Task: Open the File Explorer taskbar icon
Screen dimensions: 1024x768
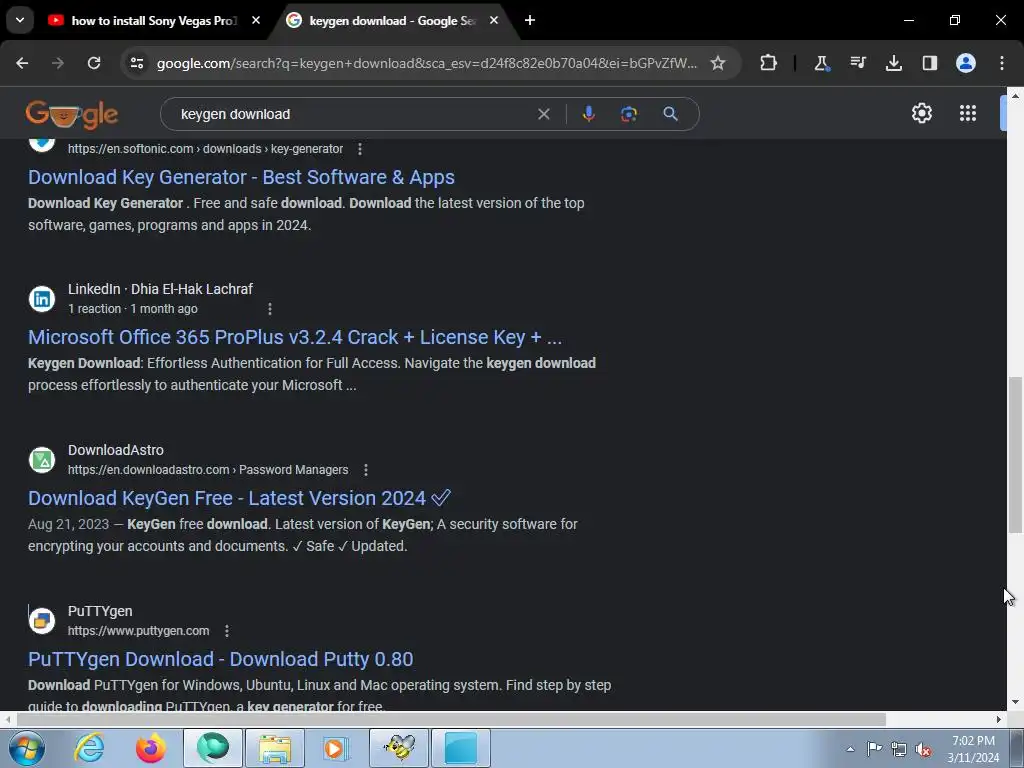Action: [x=274, y=748]
